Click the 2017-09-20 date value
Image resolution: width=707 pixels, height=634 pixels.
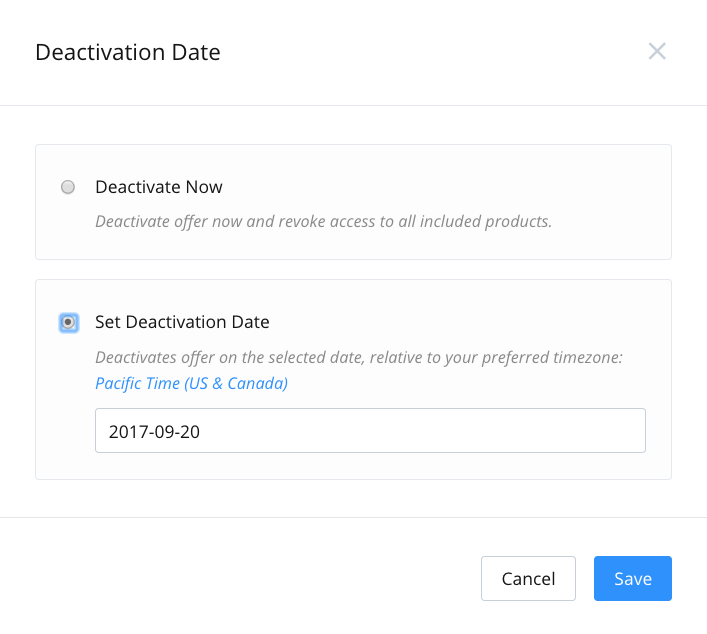pos(154,432)
